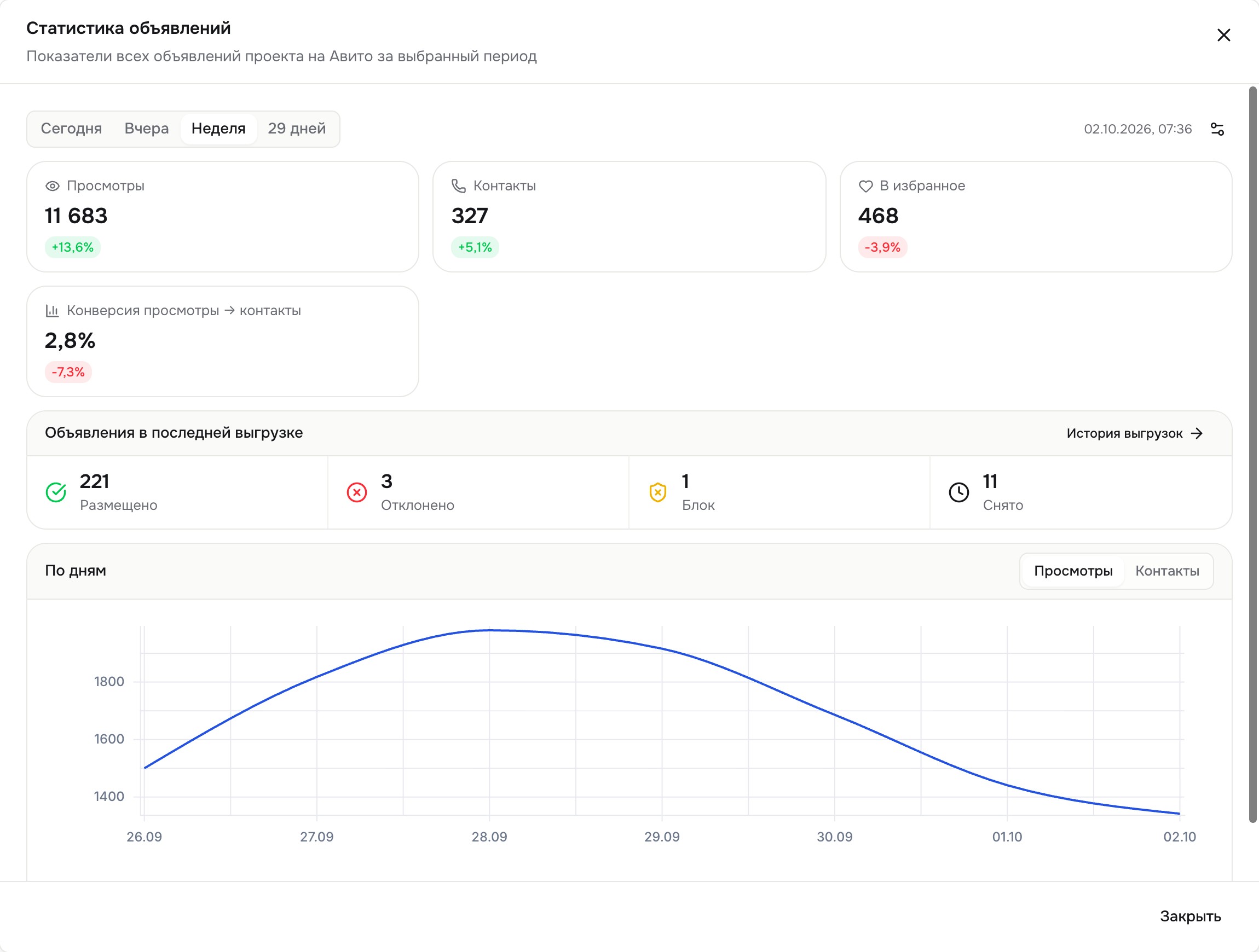Show Просмотры on the daily chart
1259x952 pixels.
click(1073, 571)
